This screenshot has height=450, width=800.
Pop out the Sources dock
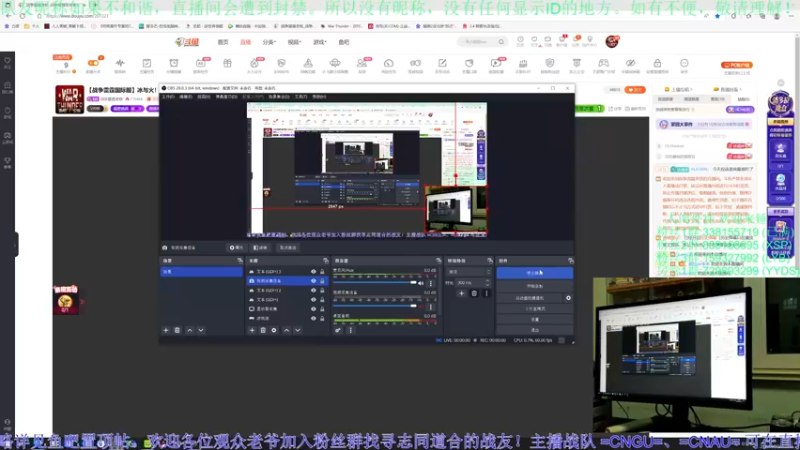(x=326, y=261)
